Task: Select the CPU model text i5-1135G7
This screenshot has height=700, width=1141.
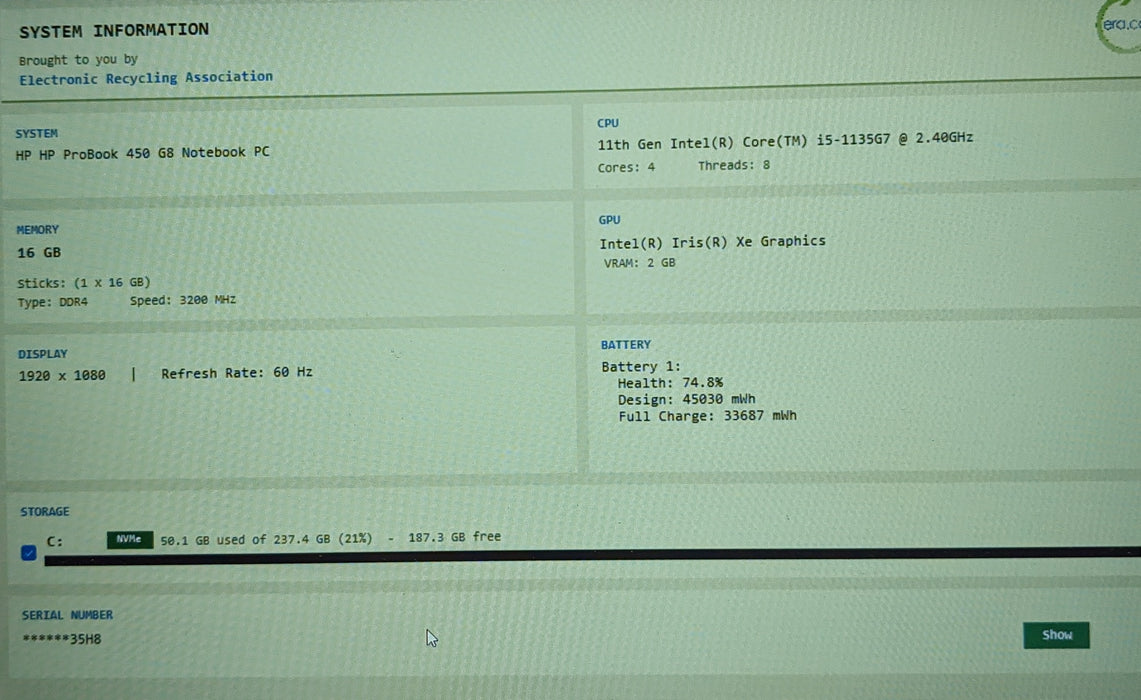Action: point(853,139)
